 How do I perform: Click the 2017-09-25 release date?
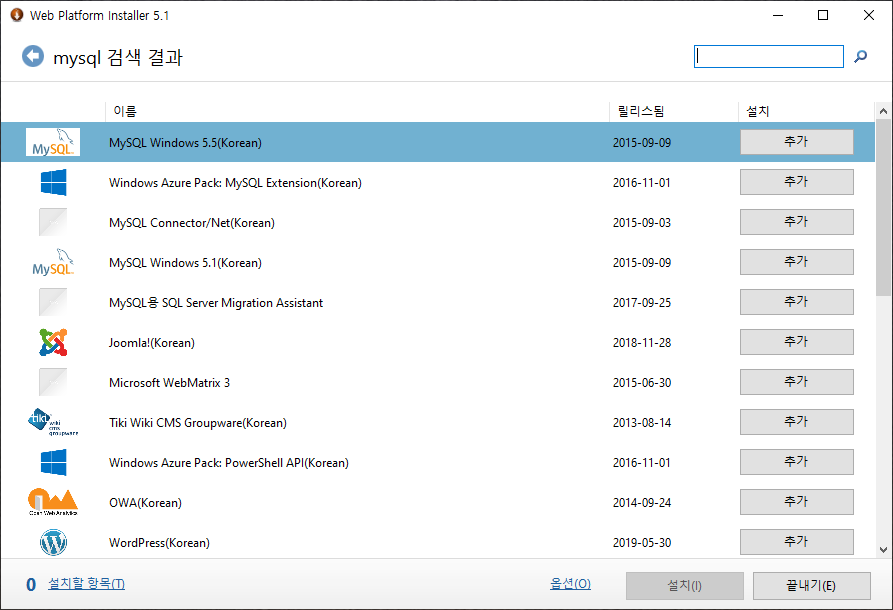642,302
